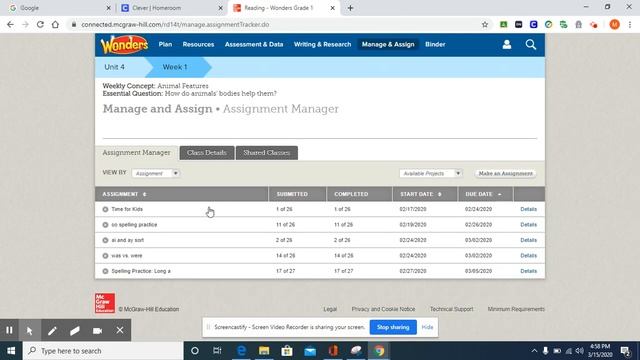Open the browser home page

pyautogui.click(x=55, y=24)
